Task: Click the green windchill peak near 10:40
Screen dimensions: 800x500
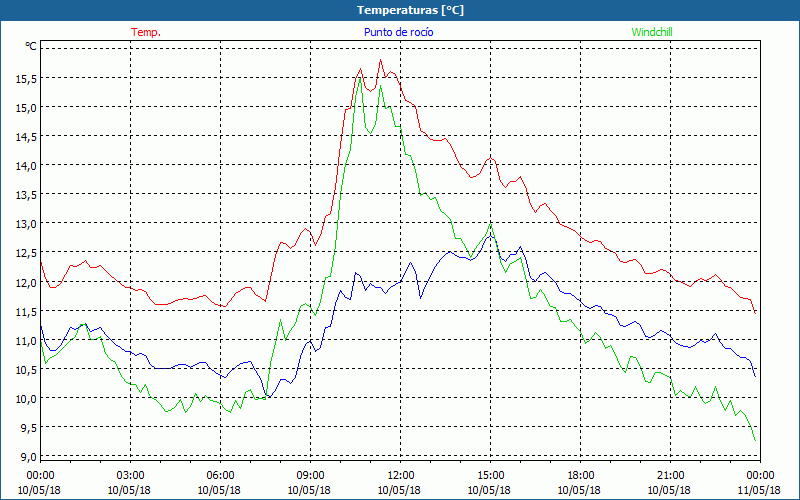Action: pyautogui.click(x=360, y=78)
